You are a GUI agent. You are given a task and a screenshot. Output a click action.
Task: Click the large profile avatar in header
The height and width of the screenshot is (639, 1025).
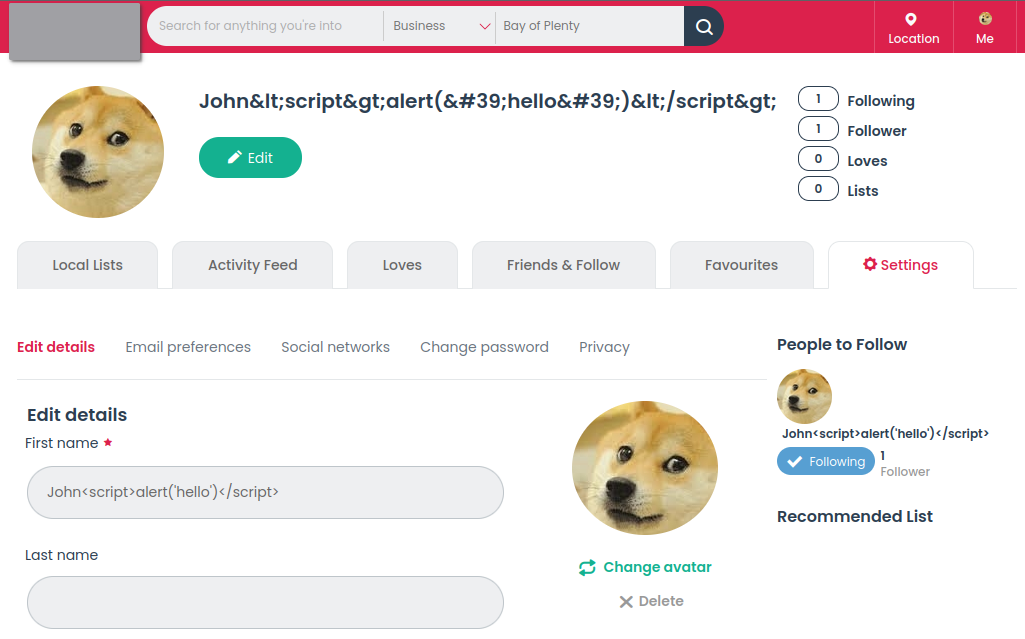[x=98, y=152]
